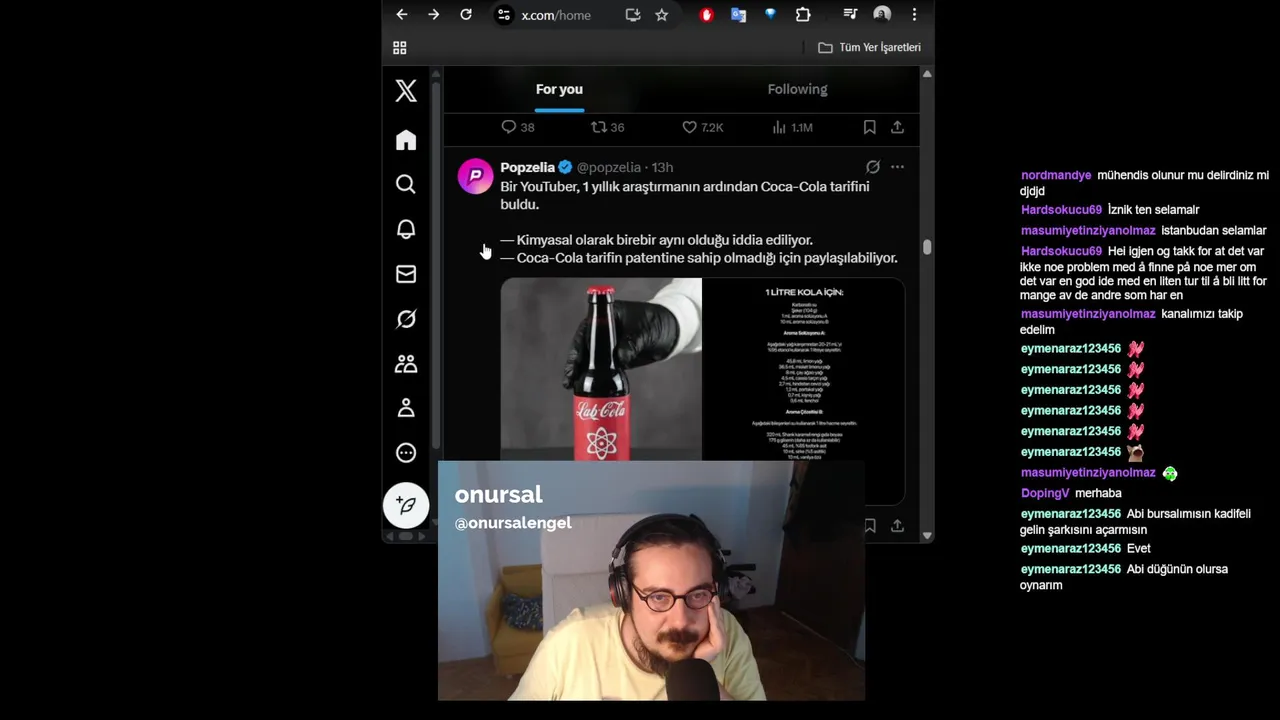Go forward with the browser forward arrow
Image resolution: width=1280 pixels, height=720 pixels.
coord(433,15)
